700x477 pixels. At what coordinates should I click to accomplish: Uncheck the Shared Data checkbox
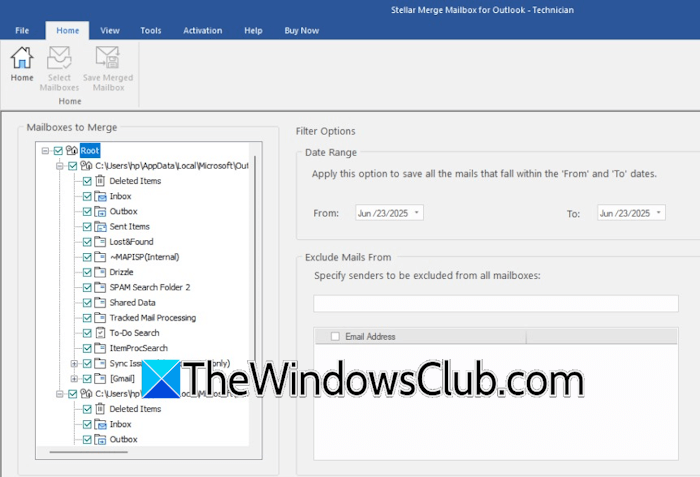click(x=87, y=302)
